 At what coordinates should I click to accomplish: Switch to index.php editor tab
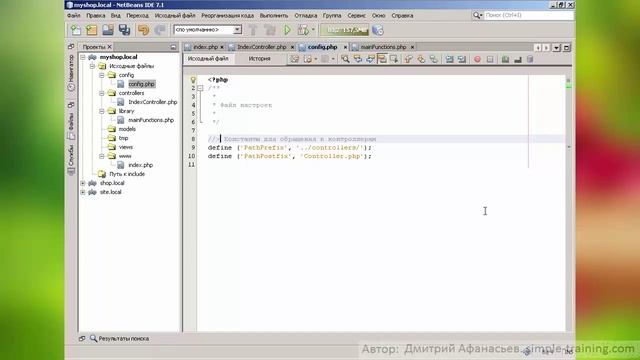[x=204, y=47]
